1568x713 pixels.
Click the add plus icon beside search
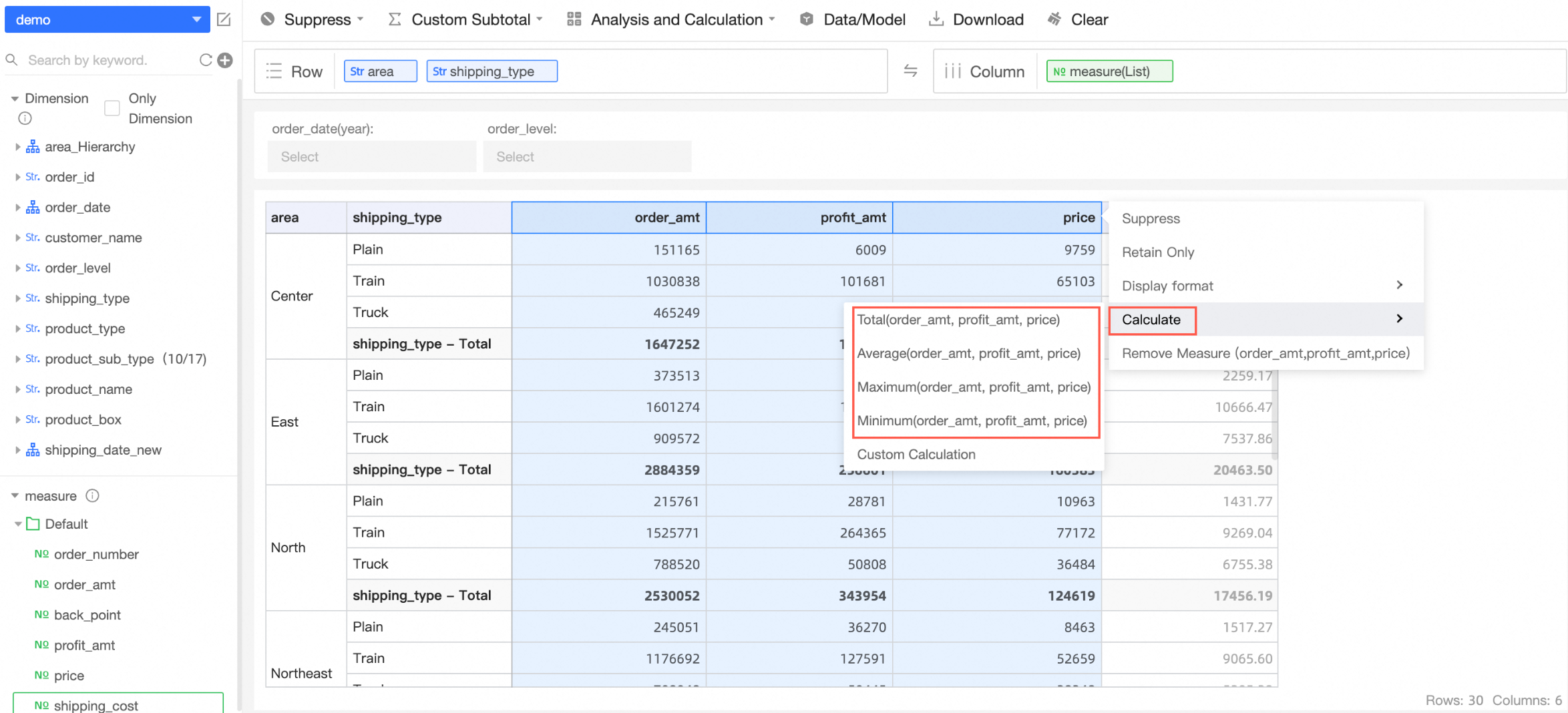coord(226,60)
